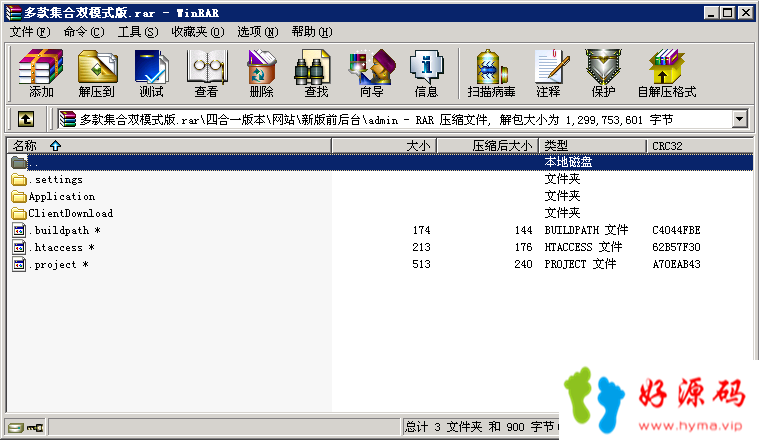Open the Help (帮助) menu

[x=312, y=32]
